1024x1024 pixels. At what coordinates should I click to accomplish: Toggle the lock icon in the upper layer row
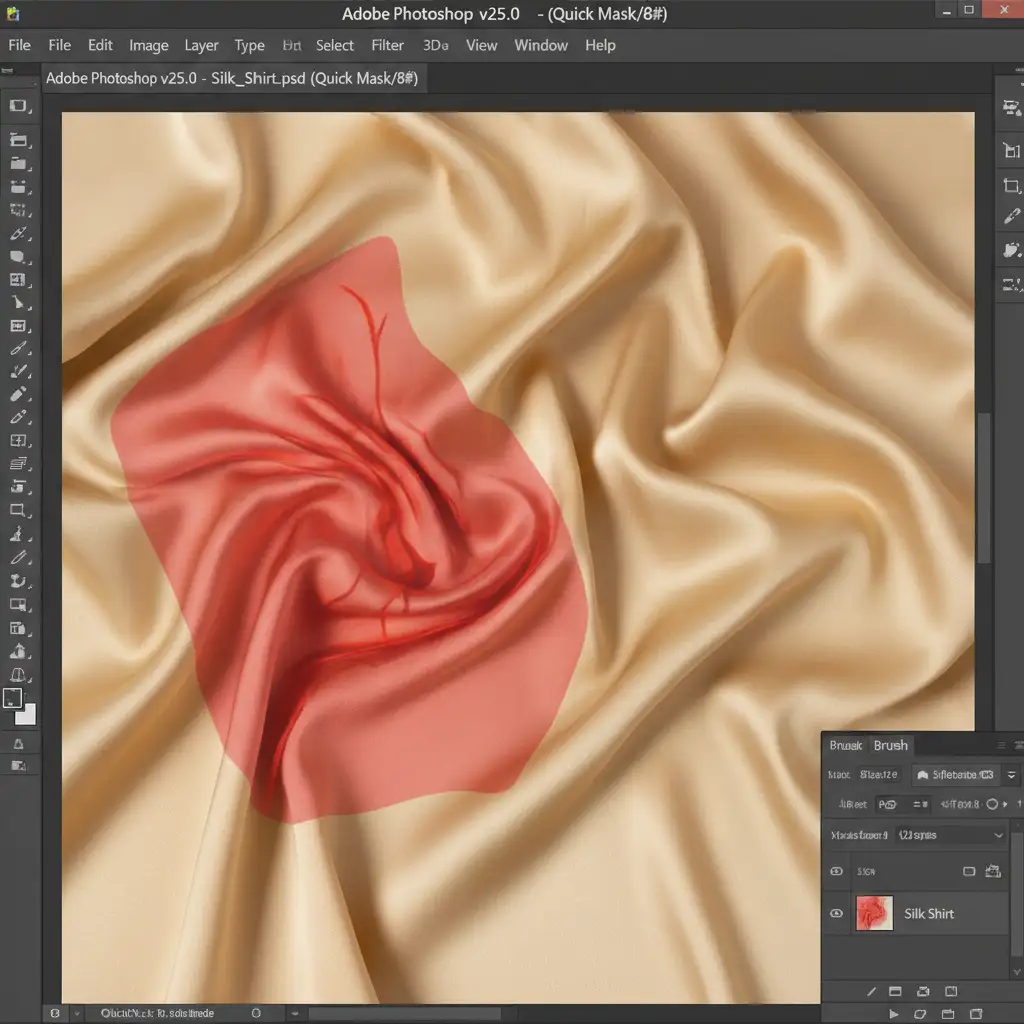pyautogui.click(x=993, y=872)
